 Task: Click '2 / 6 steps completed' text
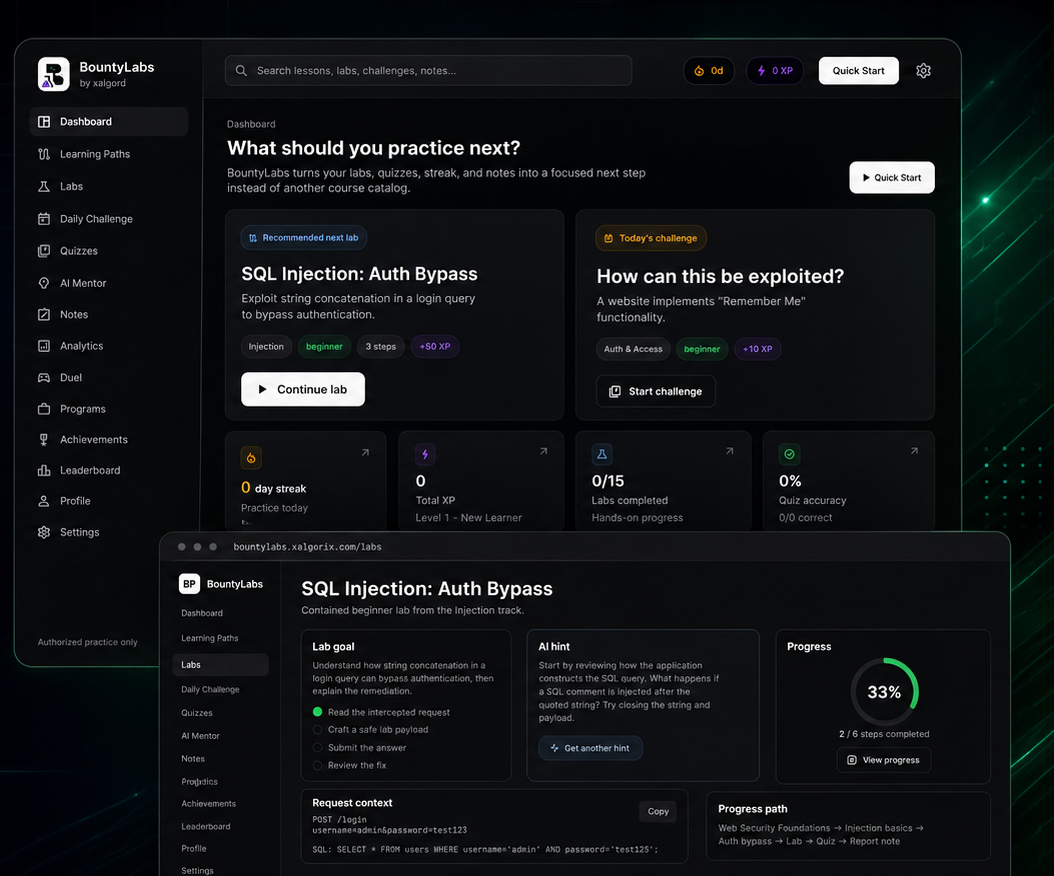884,733
